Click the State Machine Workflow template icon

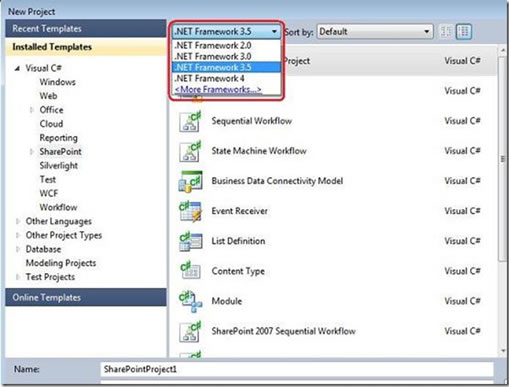pos(190,152)
